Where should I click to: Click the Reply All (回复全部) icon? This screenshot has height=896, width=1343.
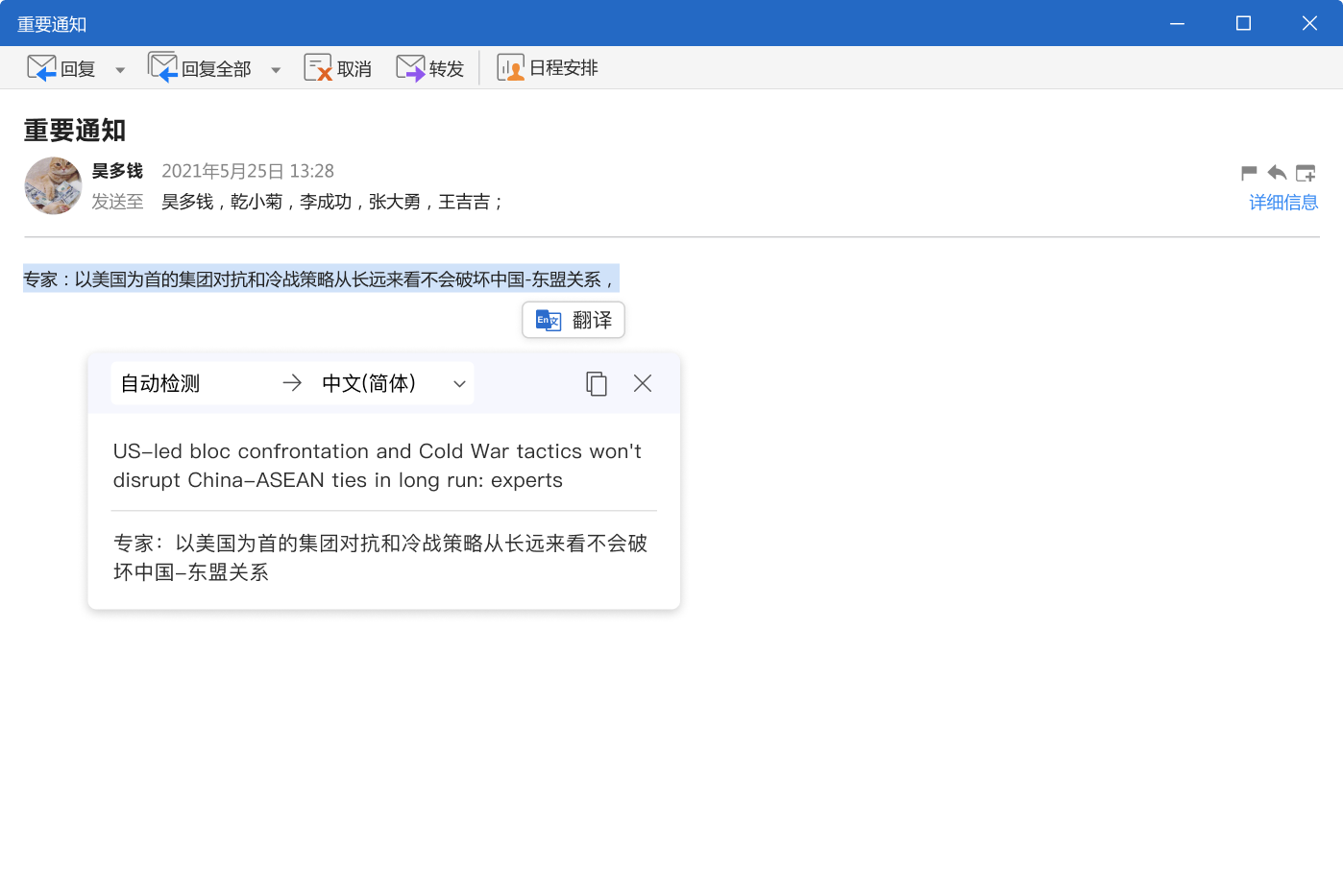tap(163, 68)
